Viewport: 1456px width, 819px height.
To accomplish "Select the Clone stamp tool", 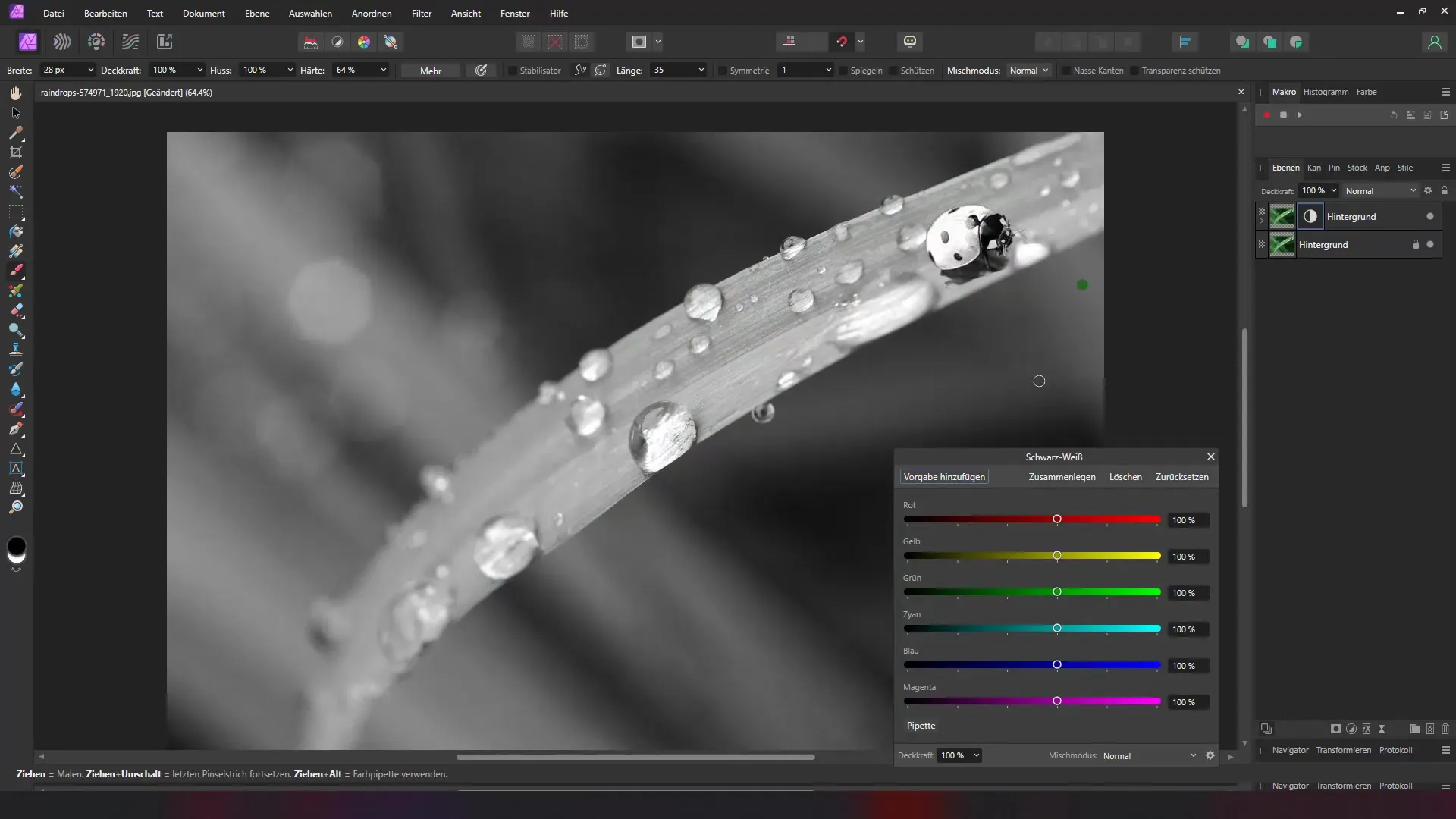I will (x=16, y=350).
